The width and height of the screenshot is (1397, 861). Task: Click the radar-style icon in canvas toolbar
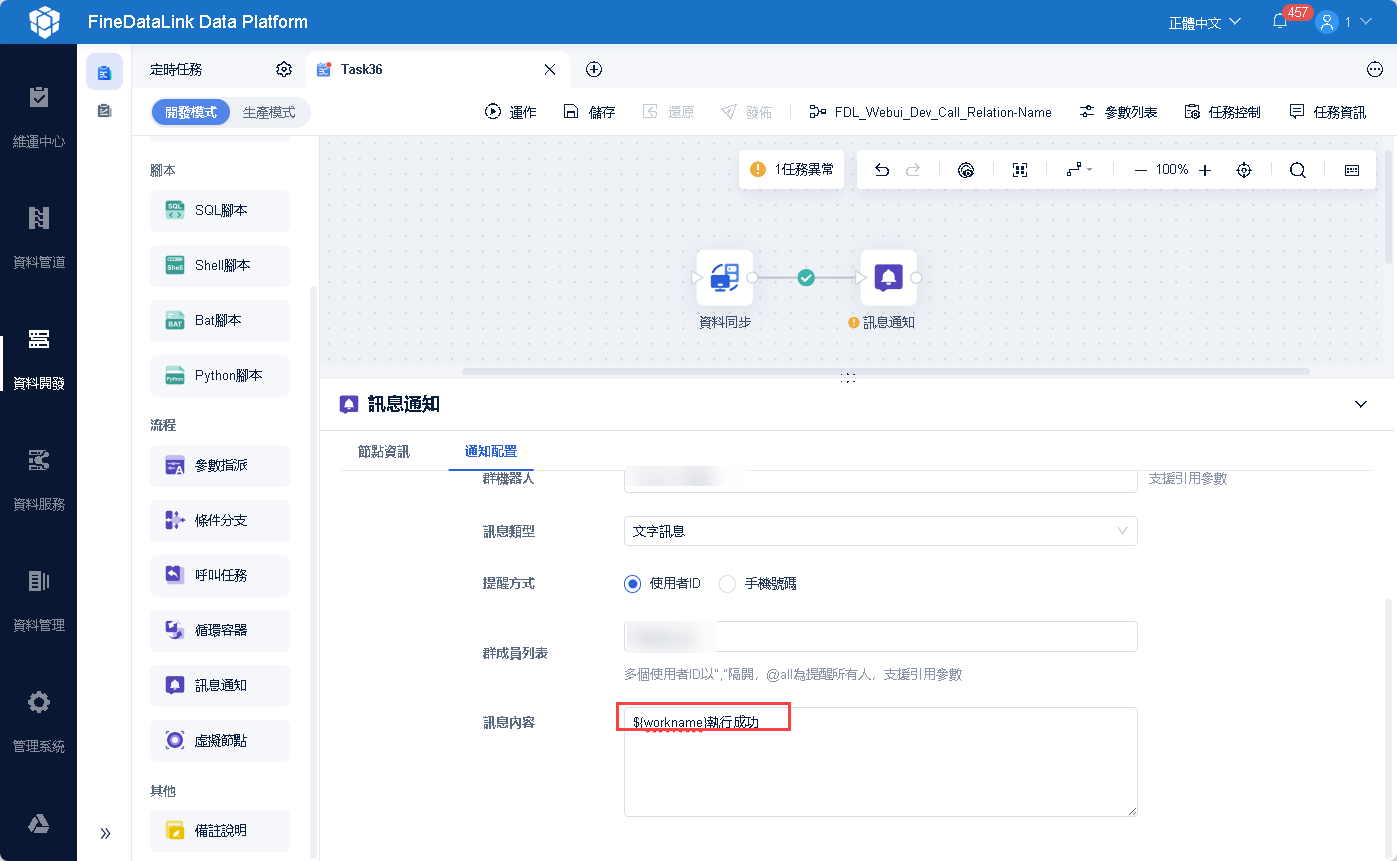[x=965, y=170]
